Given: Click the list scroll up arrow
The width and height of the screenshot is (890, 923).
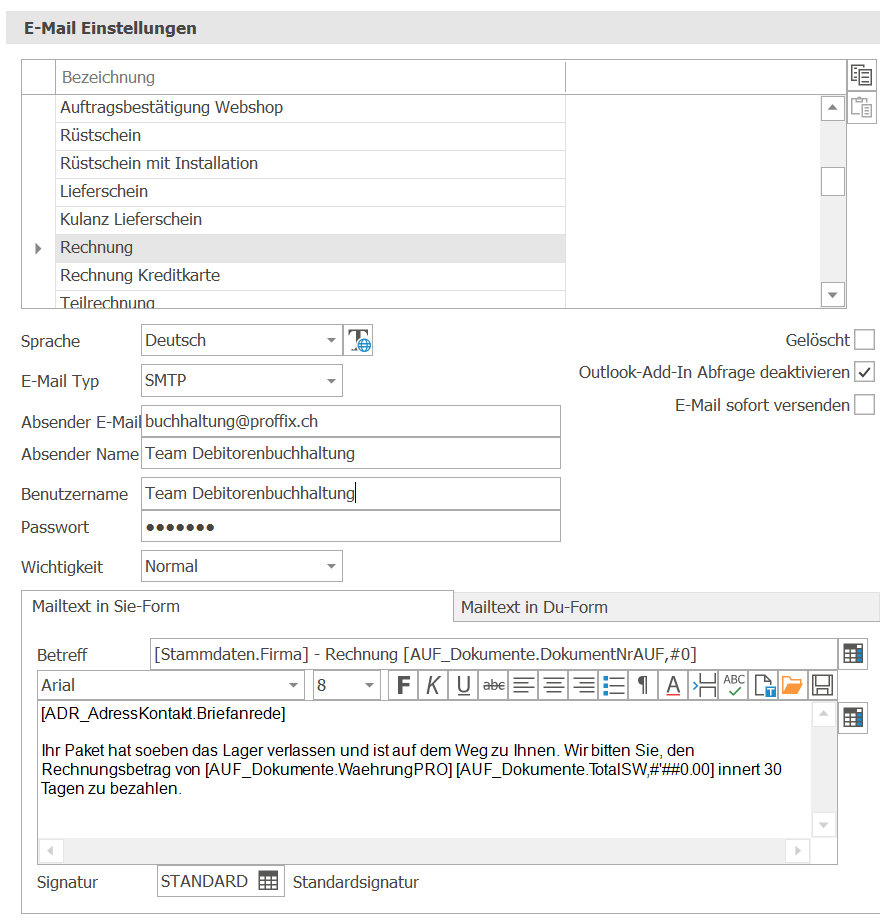Looking at the screenshot, I should 832,108.
